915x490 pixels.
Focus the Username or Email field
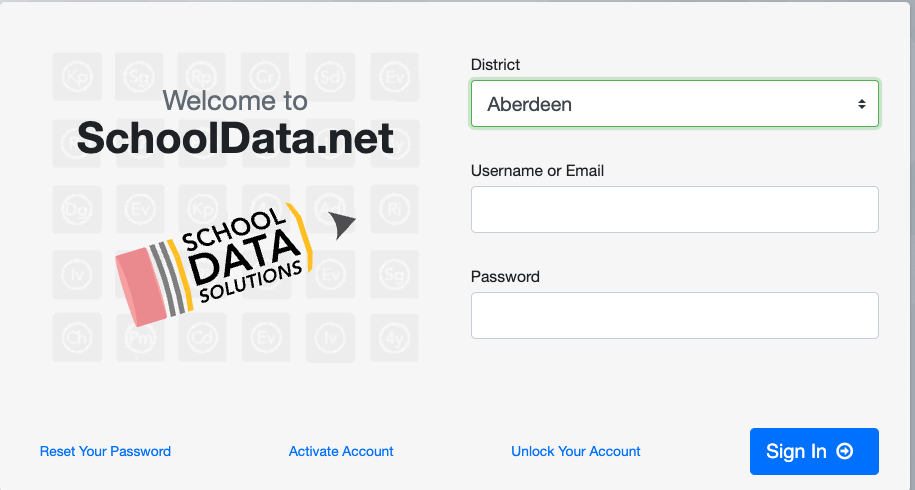[x=674, y=209]
